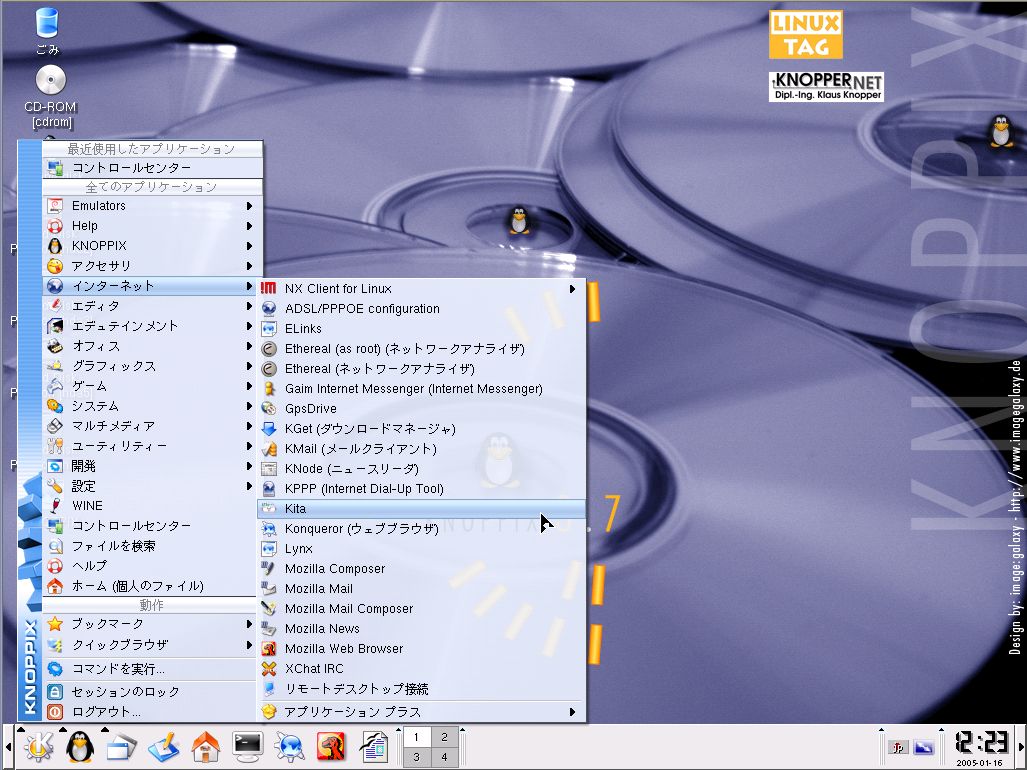
Task: Launch Gaim Internet Messenger
Action: pos(421,389)
